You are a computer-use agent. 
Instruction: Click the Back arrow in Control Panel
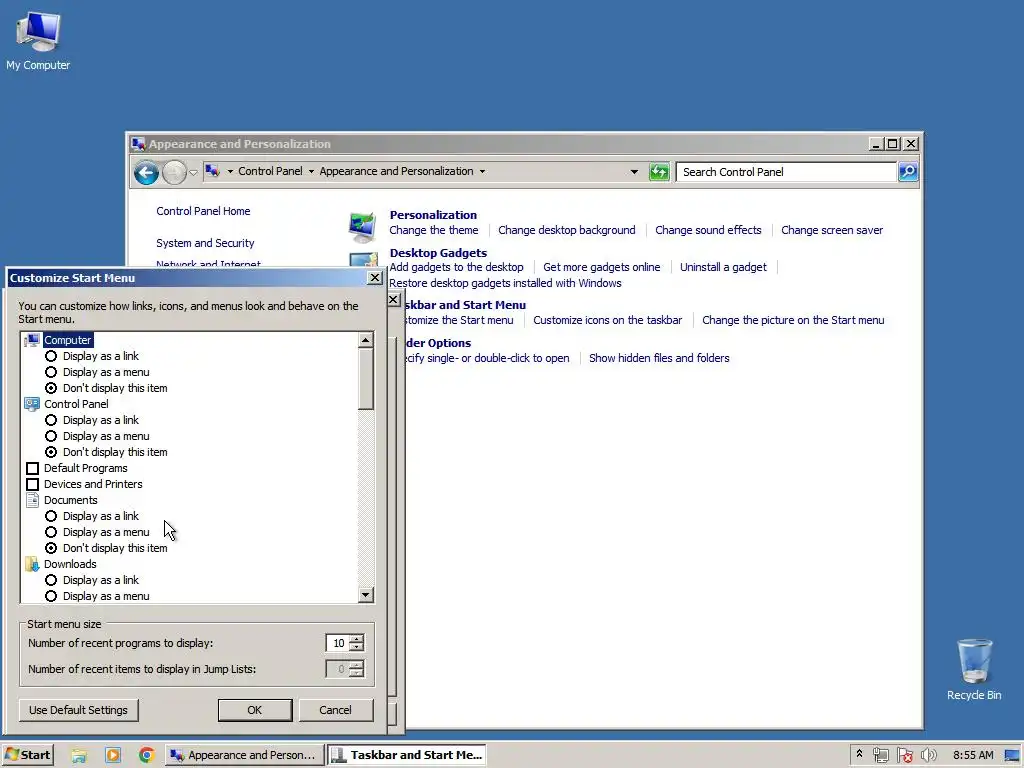146,172
